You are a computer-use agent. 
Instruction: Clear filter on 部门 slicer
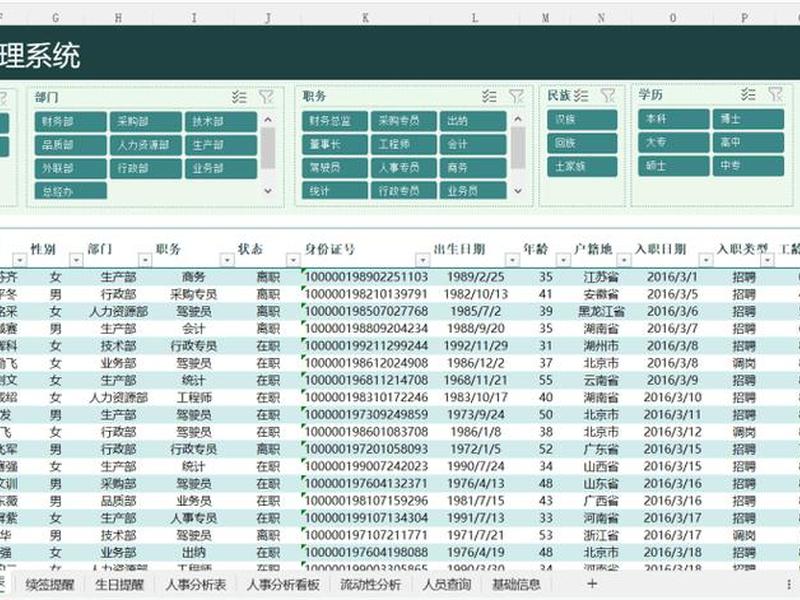pos(266,96)
